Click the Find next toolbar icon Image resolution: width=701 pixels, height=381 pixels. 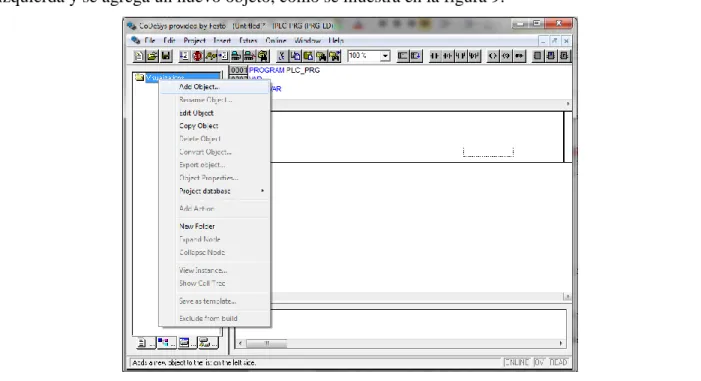[x=334, y=56]
